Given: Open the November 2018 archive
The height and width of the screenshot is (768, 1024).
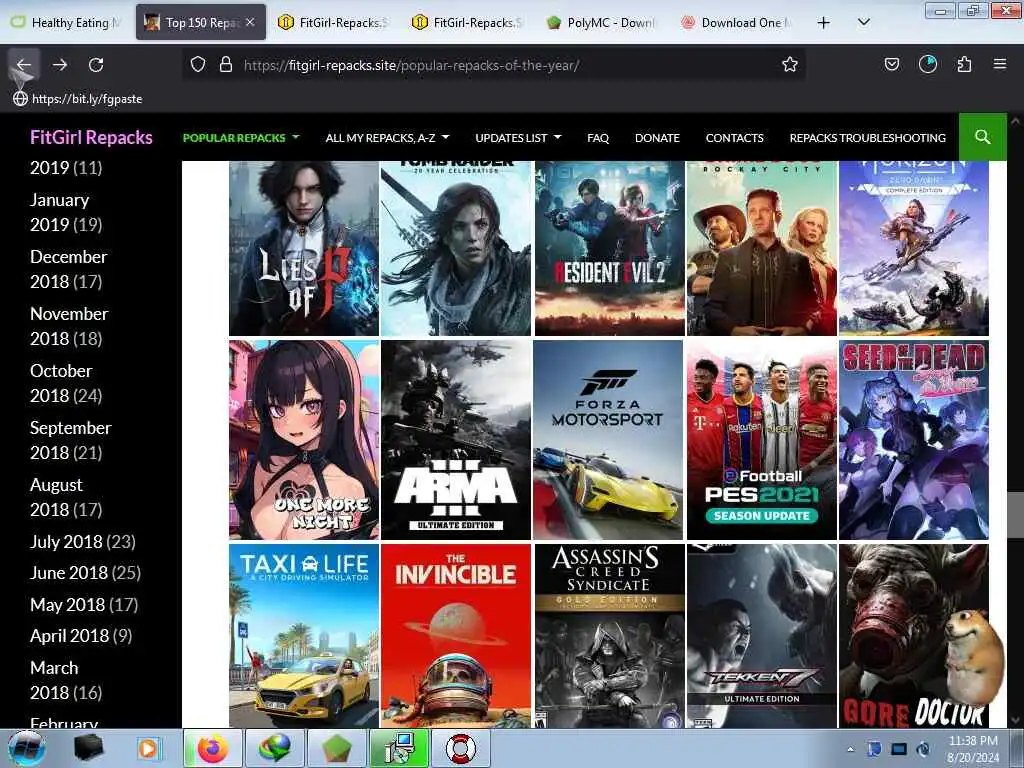Looking at the screenshot, I should point(69,326).
